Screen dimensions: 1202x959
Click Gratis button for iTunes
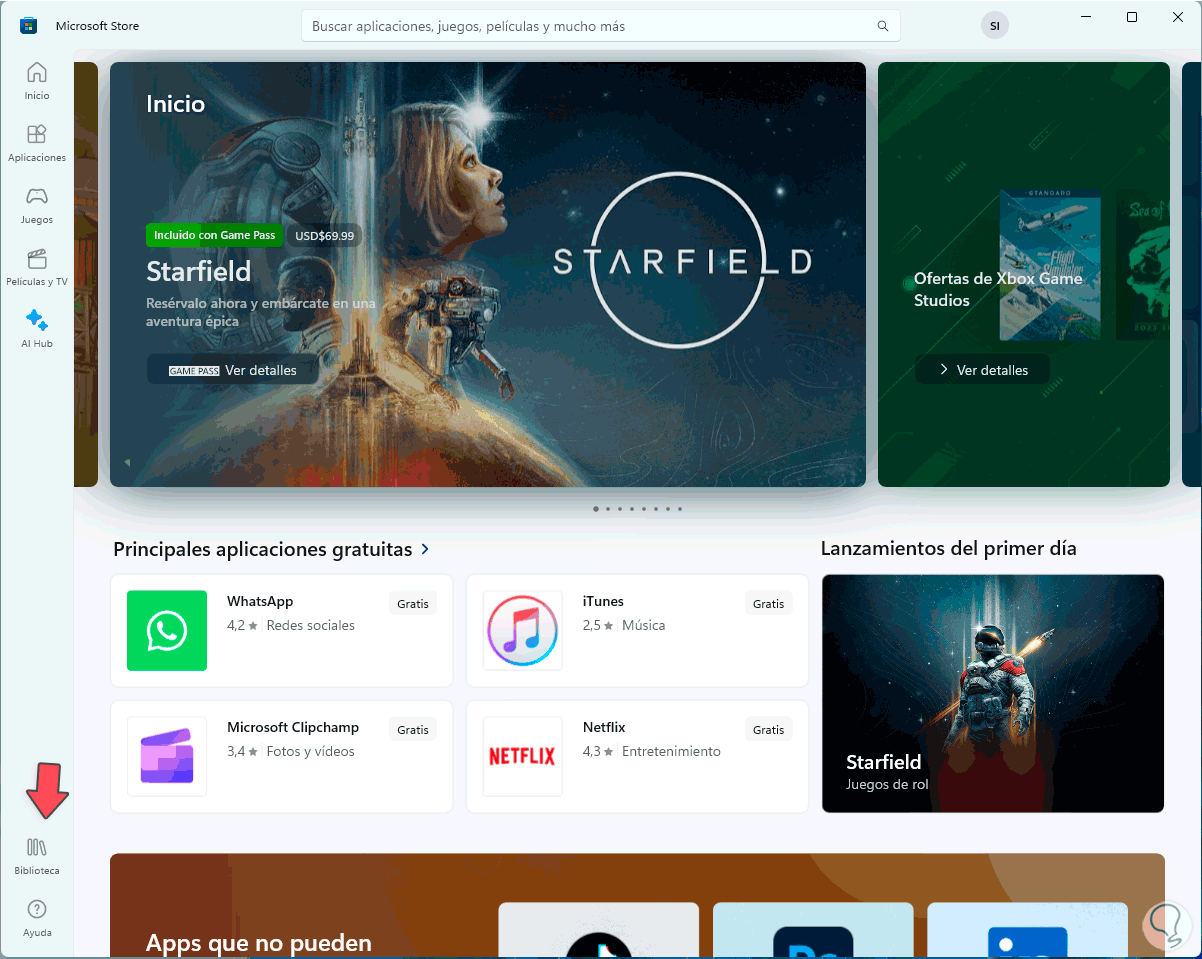pos(769,603)
